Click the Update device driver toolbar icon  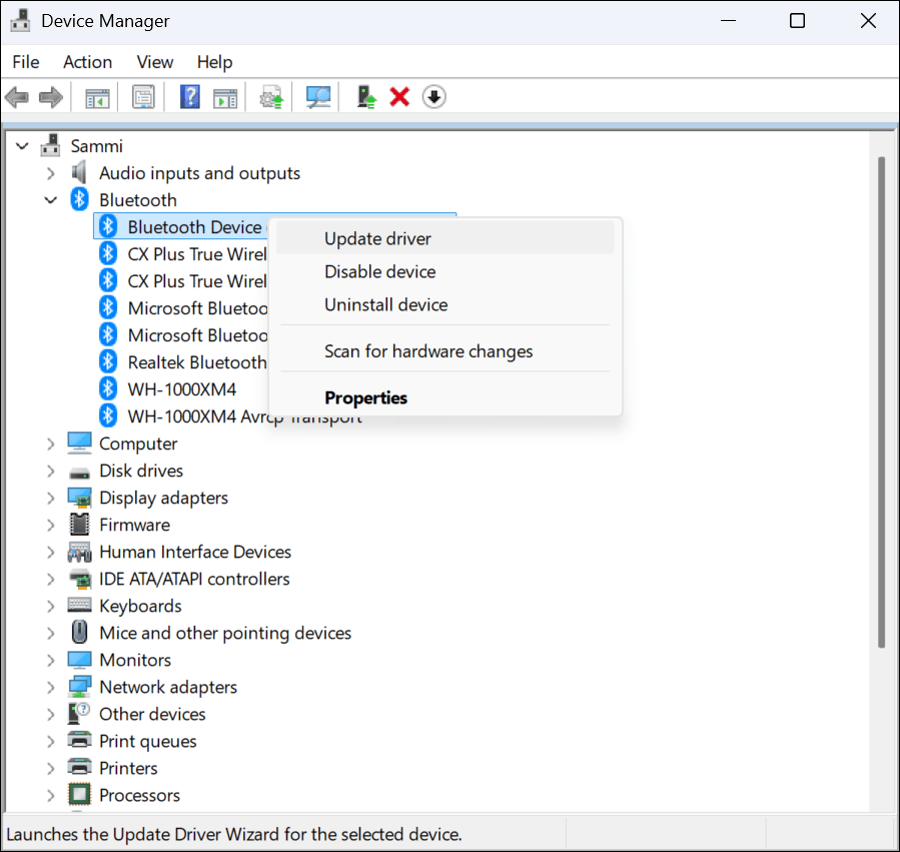[271, 97]
